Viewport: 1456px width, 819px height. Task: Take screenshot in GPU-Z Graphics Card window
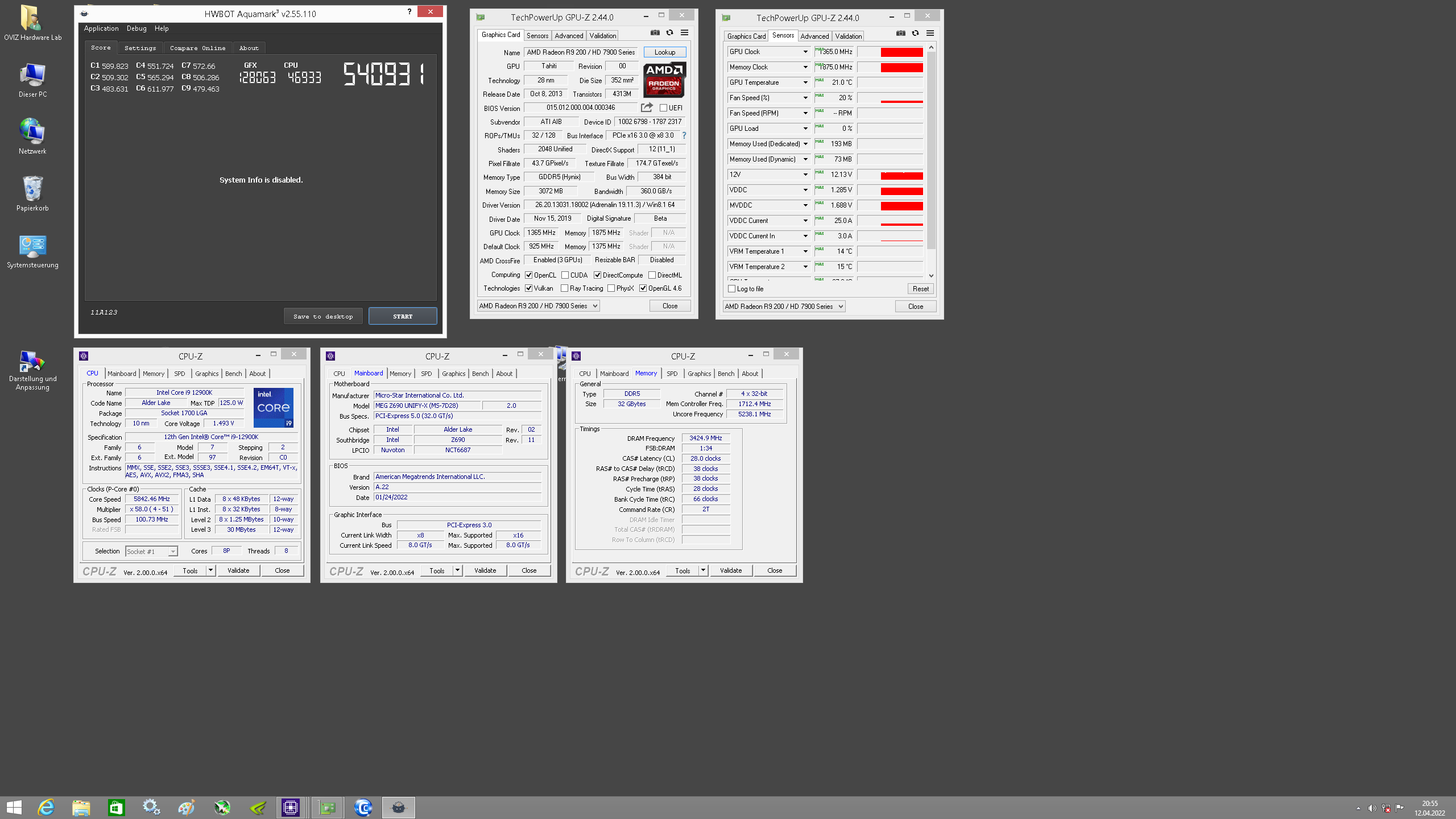coord(655,33)
